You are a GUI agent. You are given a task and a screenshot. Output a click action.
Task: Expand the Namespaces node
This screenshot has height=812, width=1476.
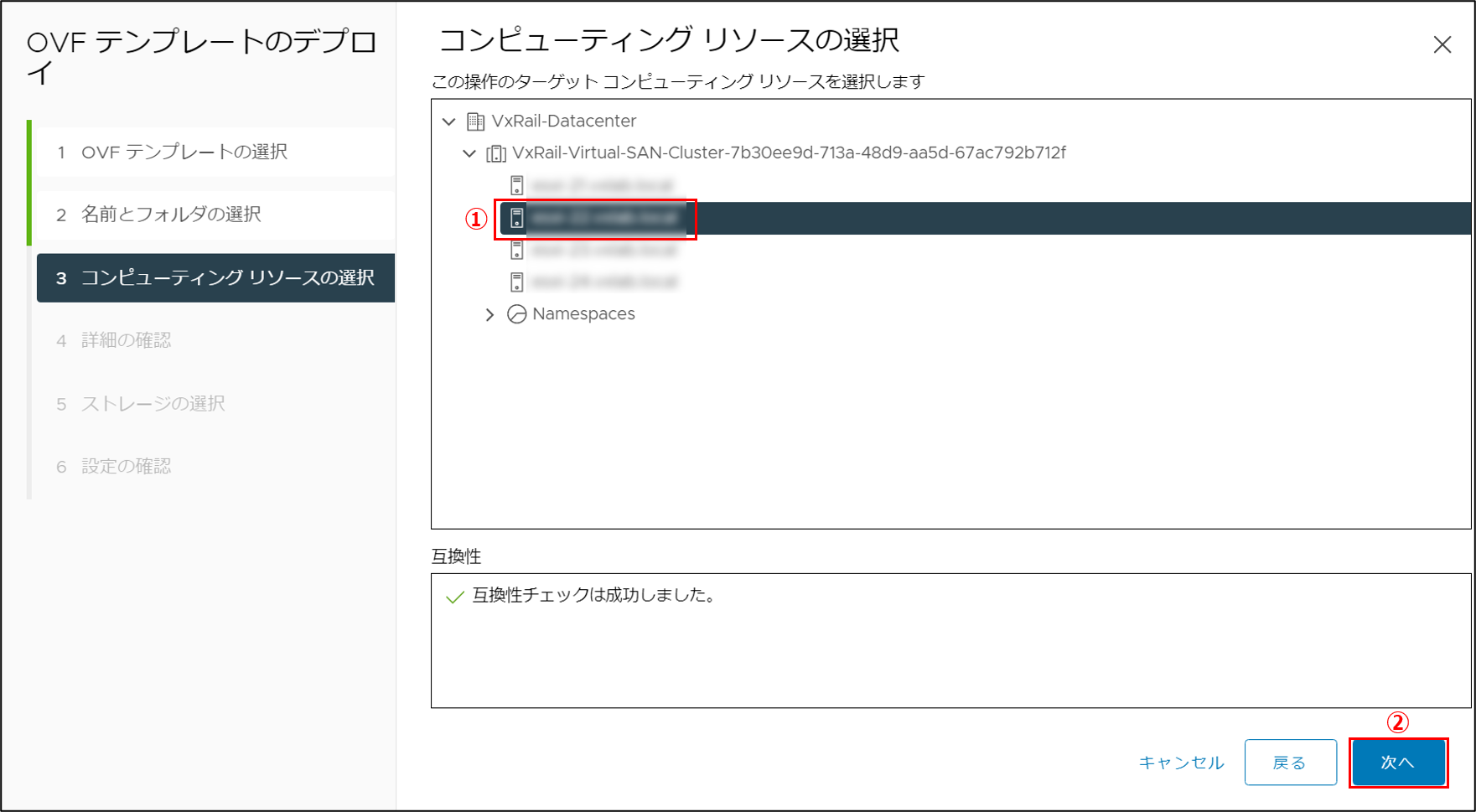coord(490,314)
